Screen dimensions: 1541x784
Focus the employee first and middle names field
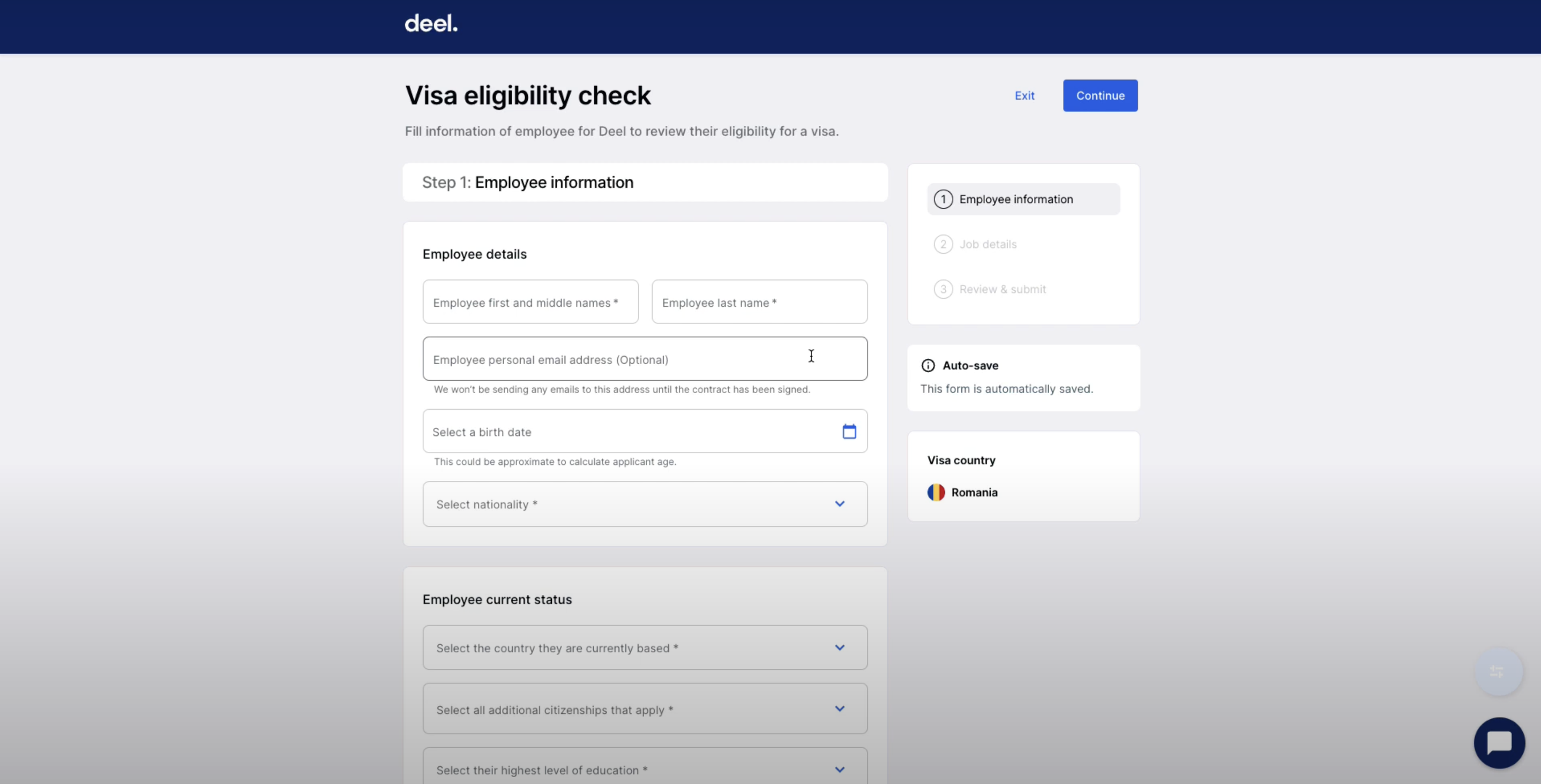(x=530, y=302)
